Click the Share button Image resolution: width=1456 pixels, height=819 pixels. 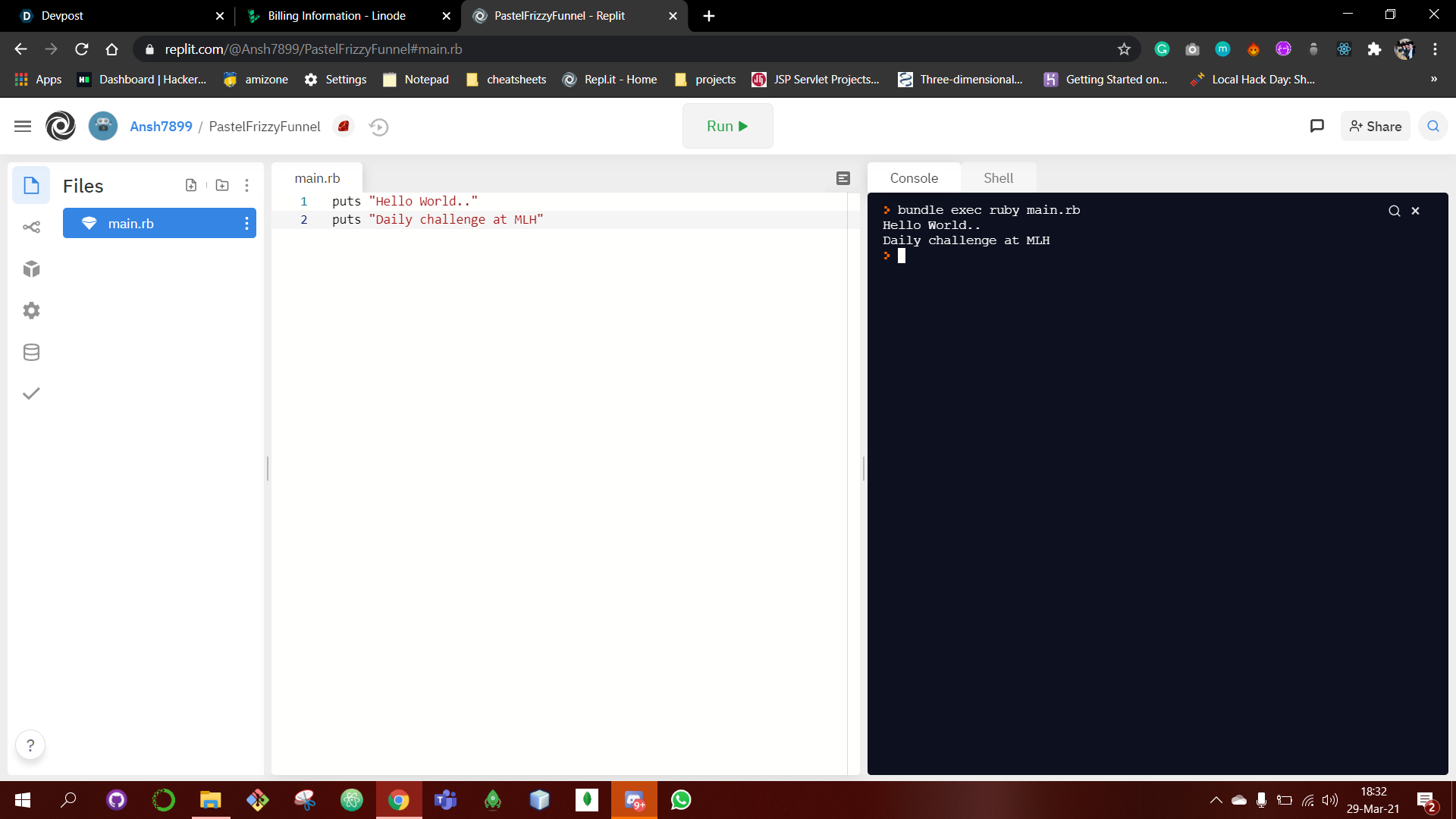click(1375, 127)
